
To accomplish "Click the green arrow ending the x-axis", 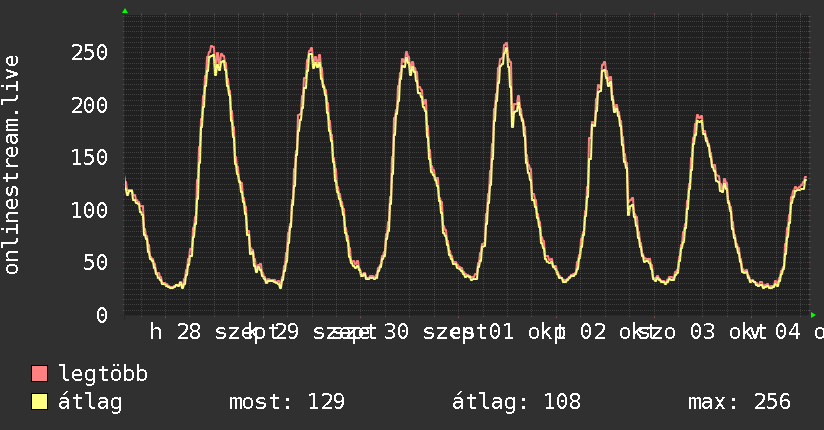I will coord(813,315).
